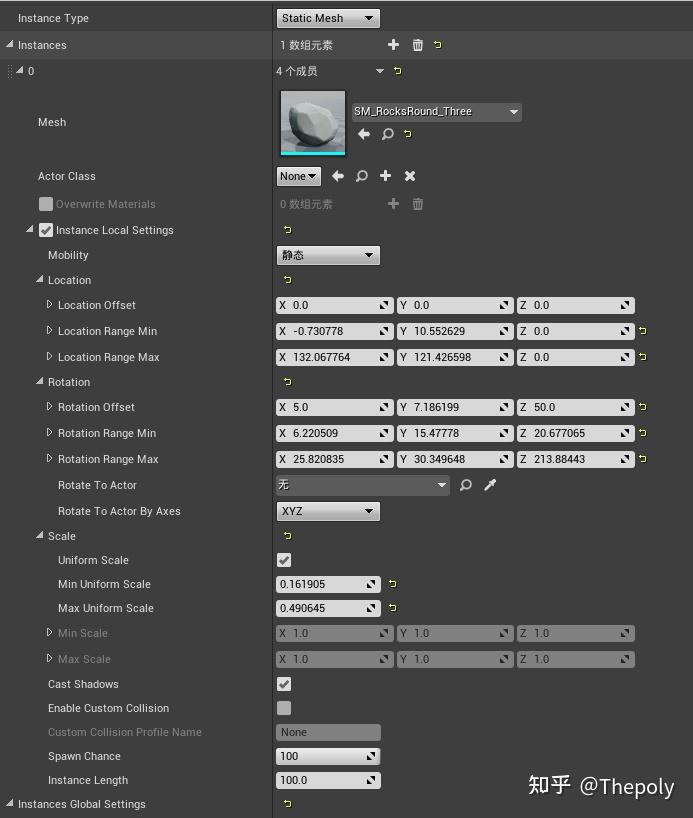Reset the Instances array to default
Screen dimensions: 693x818
[438, 45]
